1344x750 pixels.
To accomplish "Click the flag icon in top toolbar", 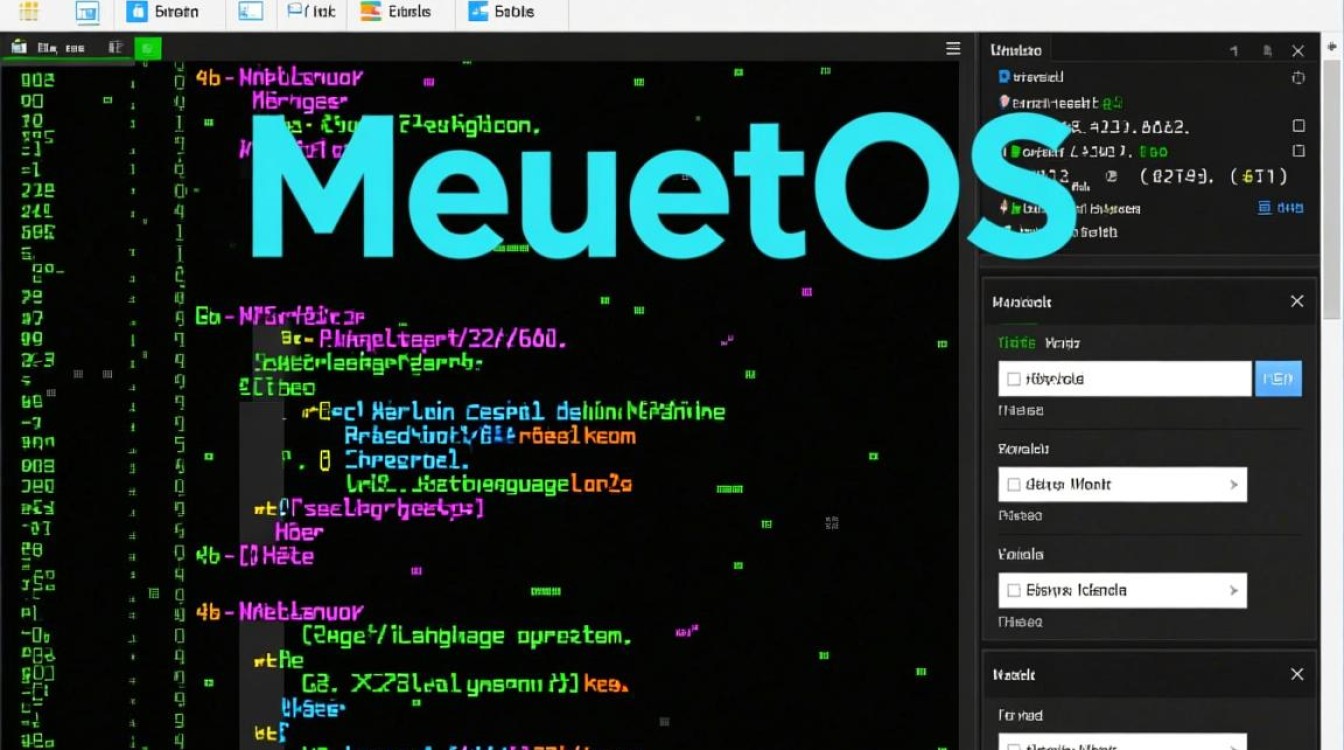I will (x=296, y=11).
